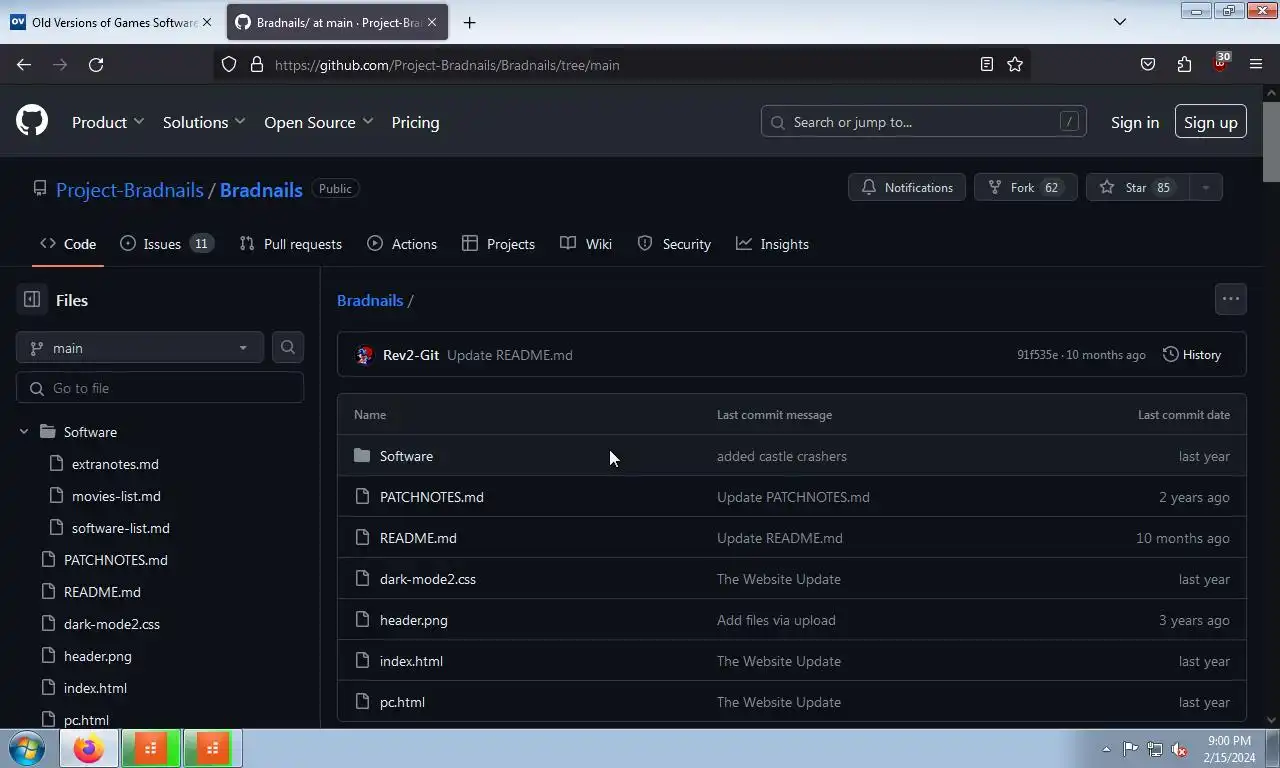This screenshot has height=768, width=1280.
Task: Open the extensions puzzle icon
Action: pos(1184,65)
